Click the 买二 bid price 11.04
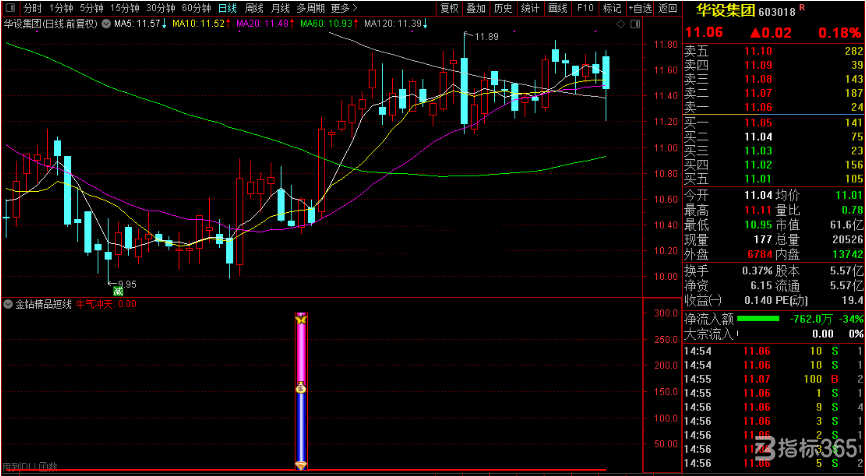Image resolution: width=866 pixels, height=476 pixels. pos(757,137)
